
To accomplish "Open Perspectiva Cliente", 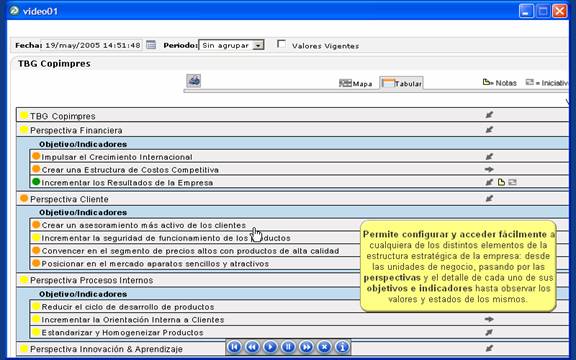I will 292,199.
